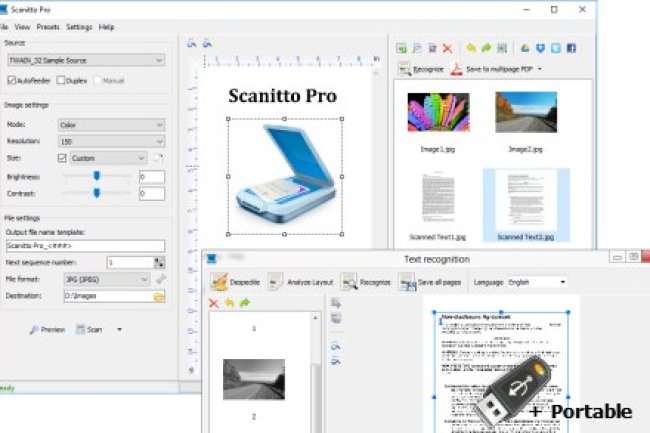
Task: Open the View menu
Action: [x=22, y=27]
